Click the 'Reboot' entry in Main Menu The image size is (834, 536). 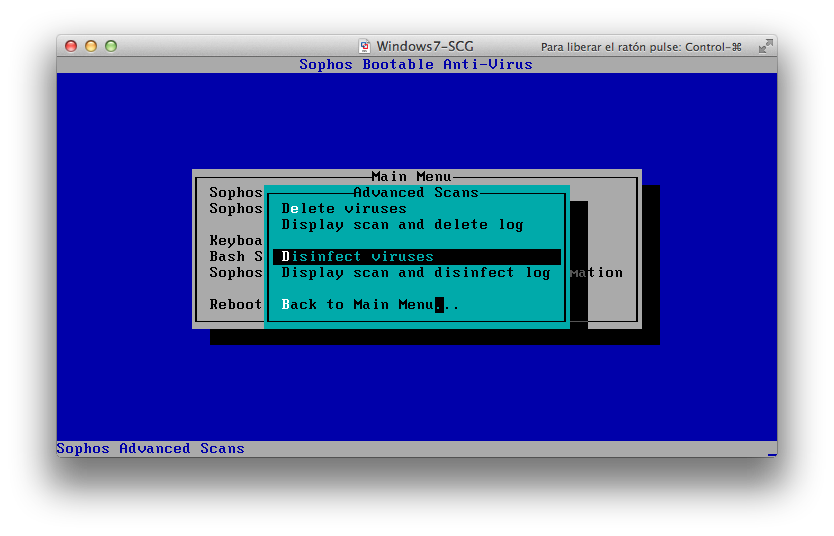pos(236,305)
